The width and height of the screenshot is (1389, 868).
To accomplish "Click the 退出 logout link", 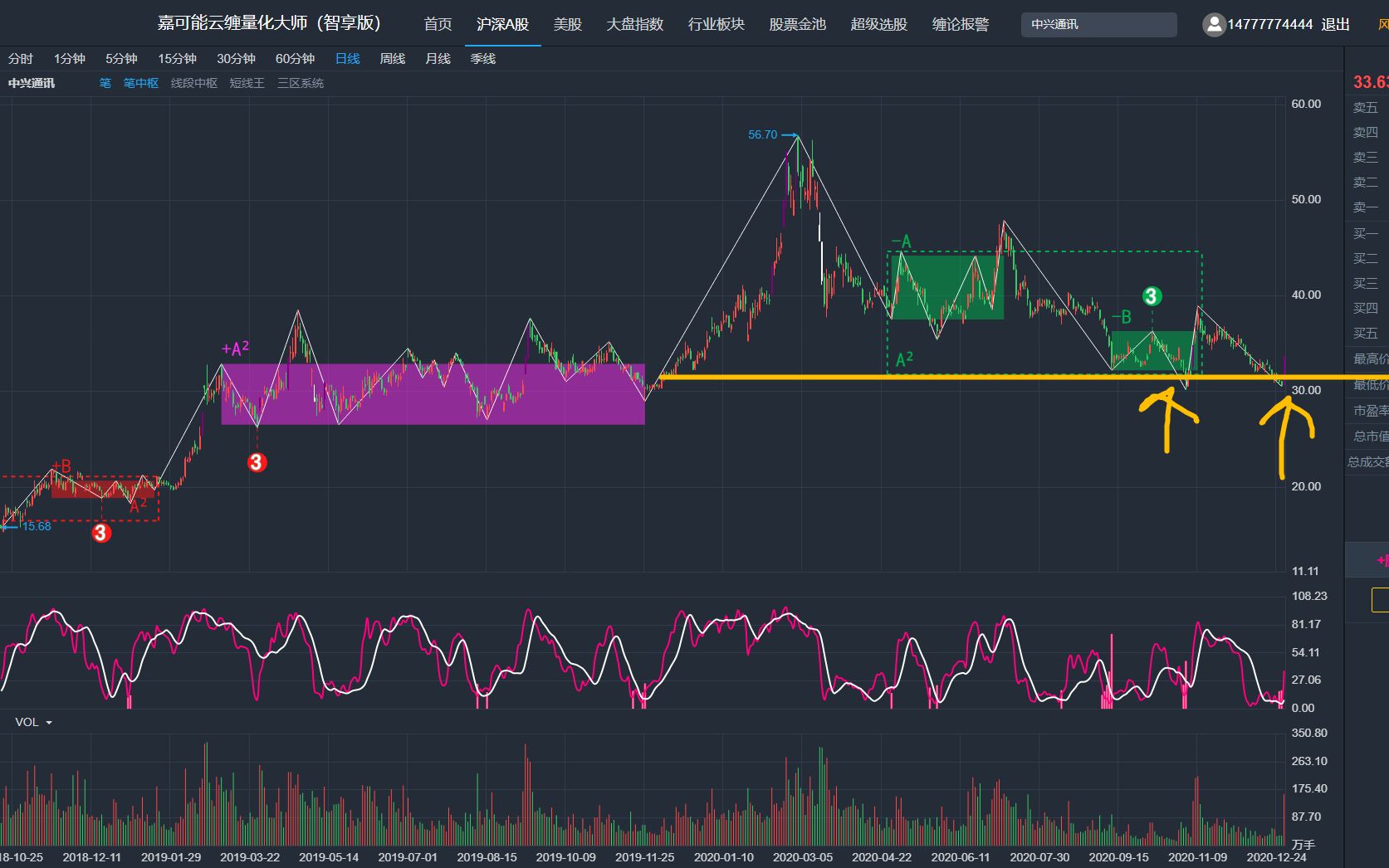I will coord(1336,24).
